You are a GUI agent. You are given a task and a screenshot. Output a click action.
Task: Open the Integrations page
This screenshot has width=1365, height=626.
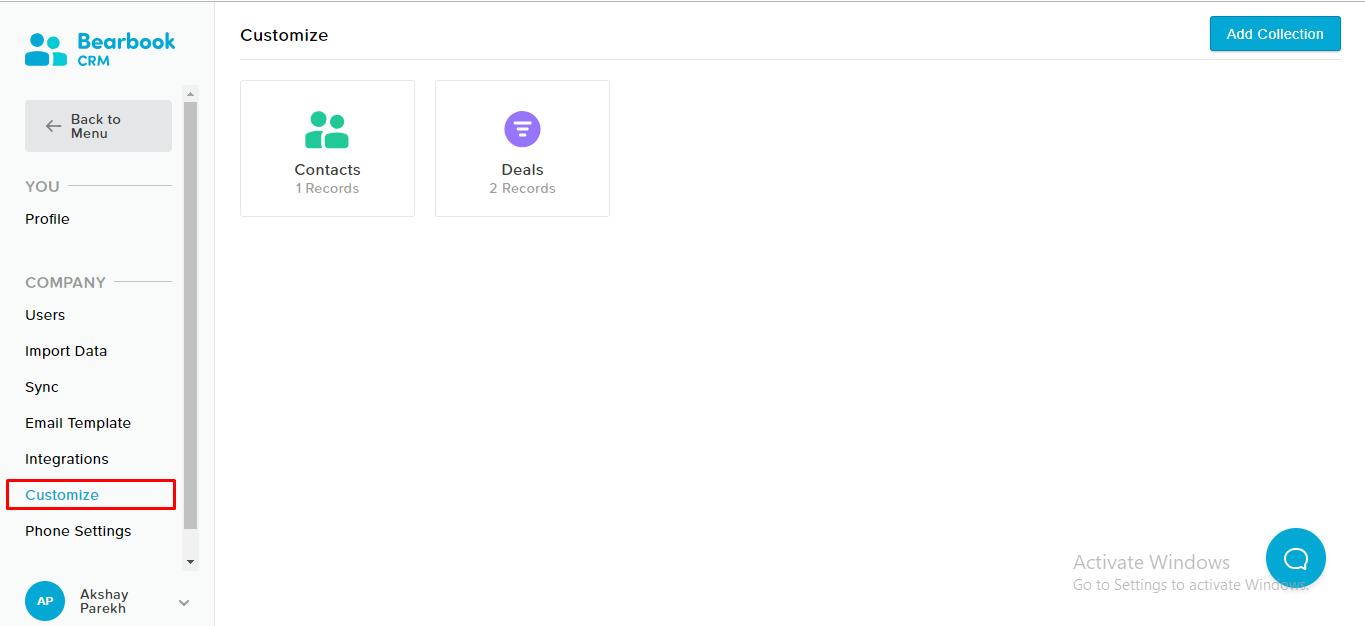point(67,459)
